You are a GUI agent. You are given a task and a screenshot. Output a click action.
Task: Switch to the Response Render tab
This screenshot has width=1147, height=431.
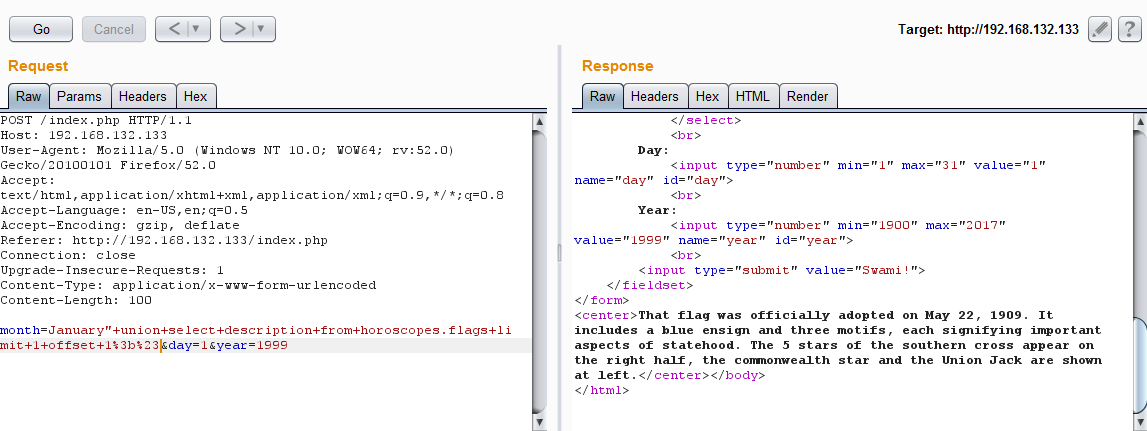coord(808,97)
